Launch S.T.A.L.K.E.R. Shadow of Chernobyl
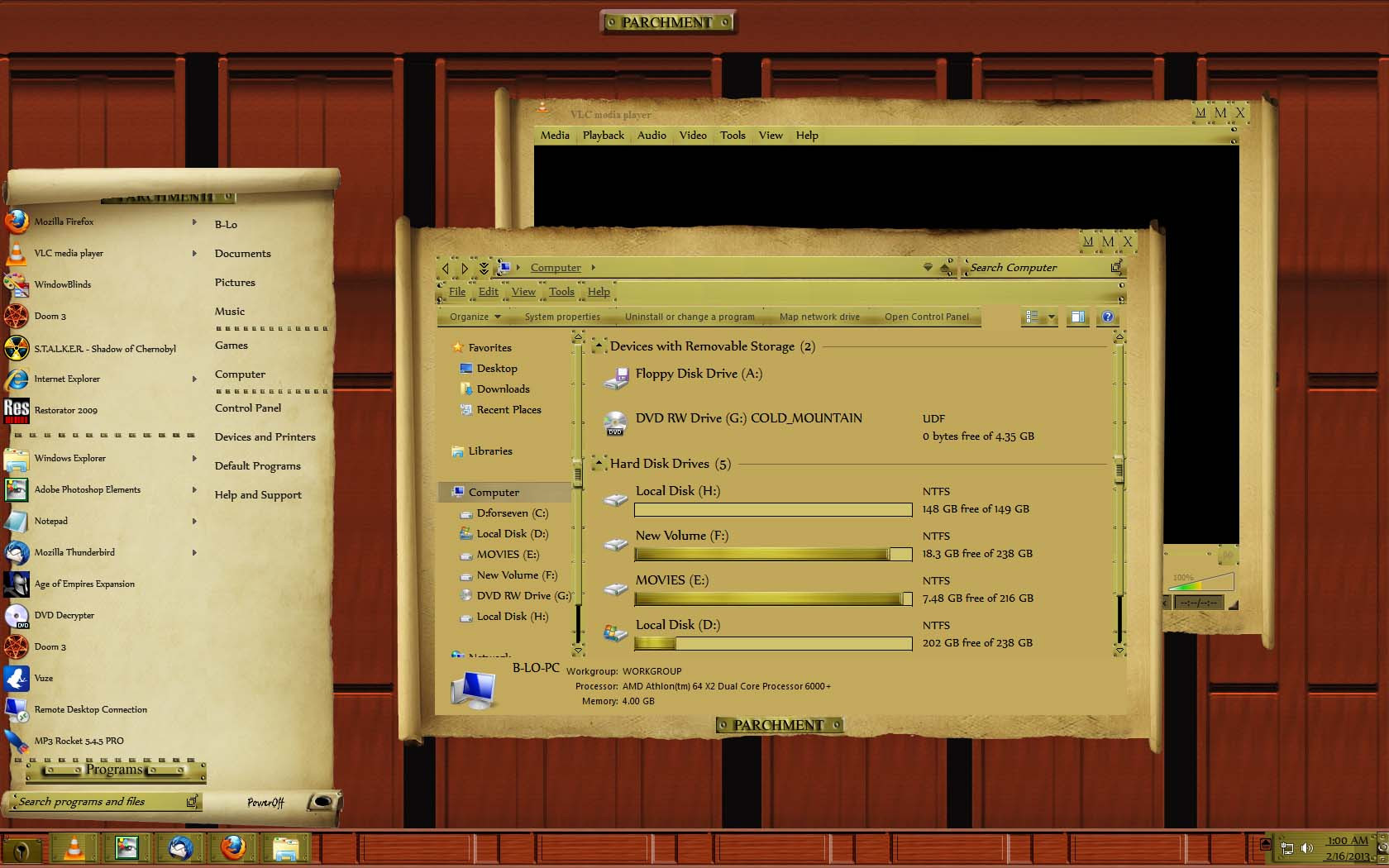Viewport: 1389px width, 868px height. point(105,349)
